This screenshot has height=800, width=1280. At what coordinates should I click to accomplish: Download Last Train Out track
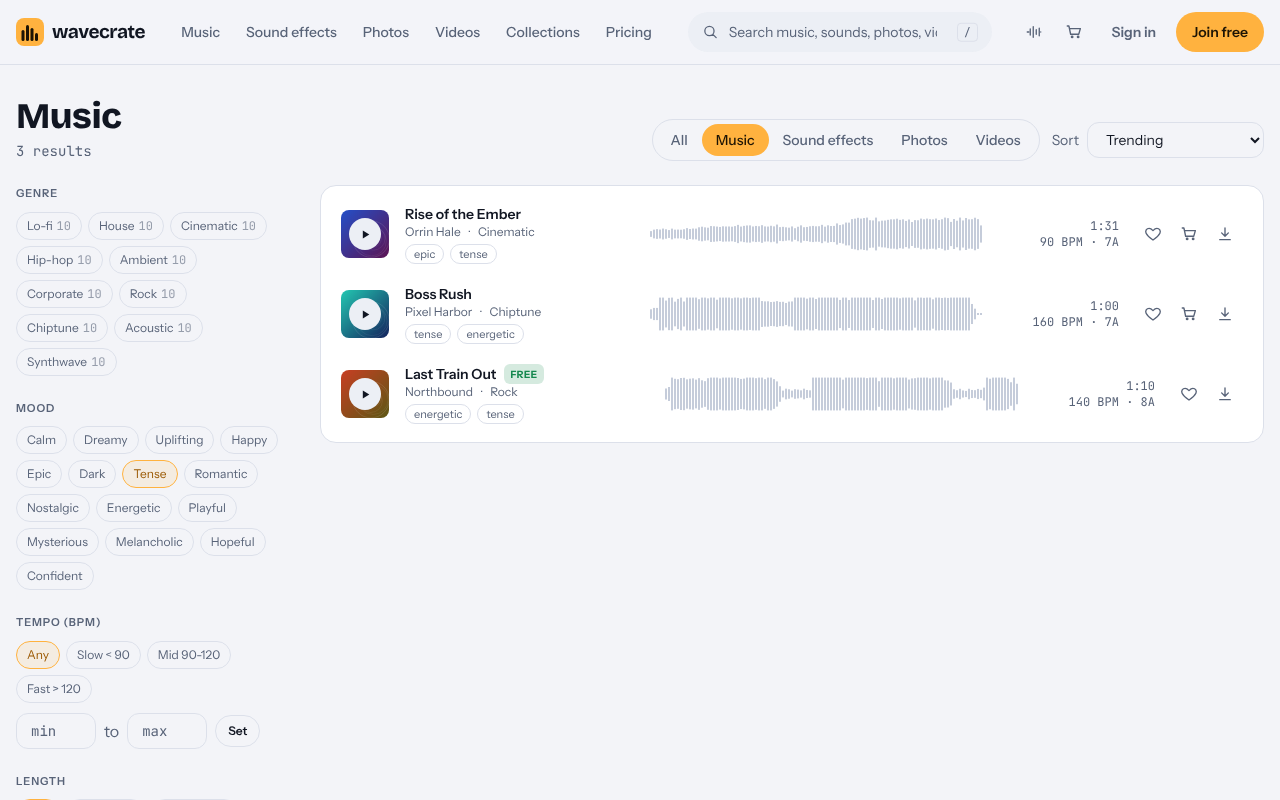click(x=1225, y=394)
